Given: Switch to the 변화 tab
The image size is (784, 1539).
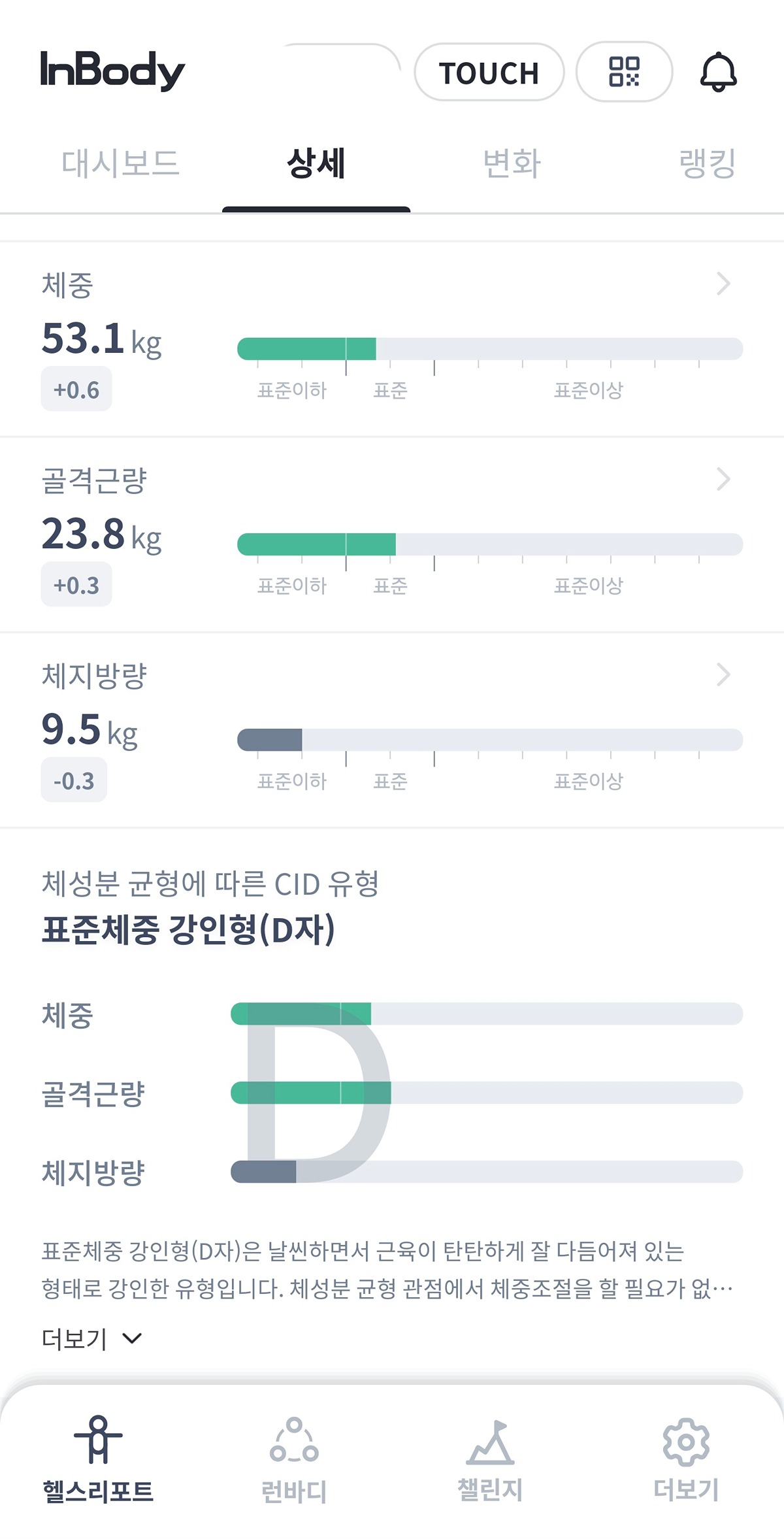Looking at the screenshot, I should coord(512,163).
